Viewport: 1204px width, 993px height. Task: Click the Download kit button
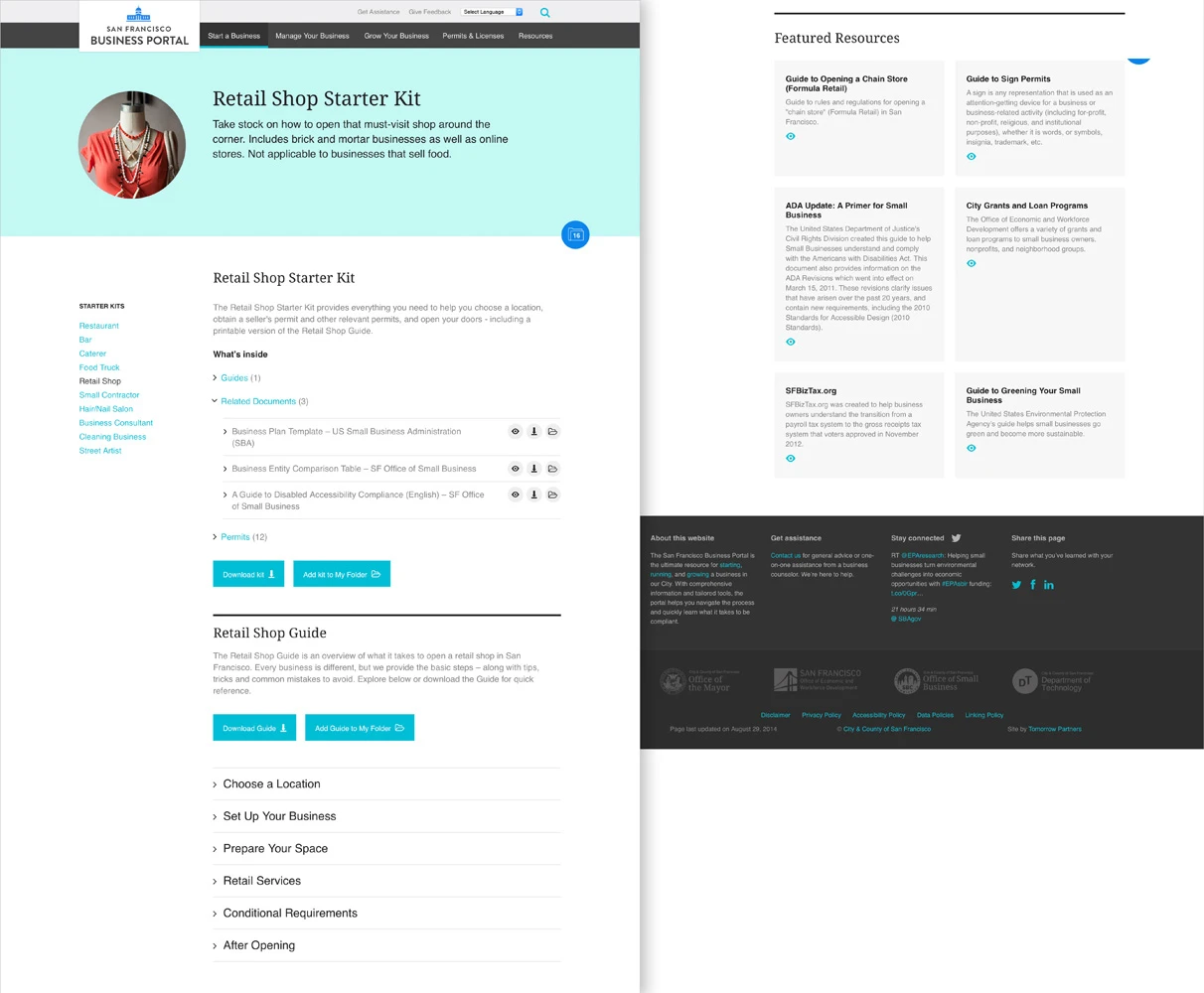point(248,574)
